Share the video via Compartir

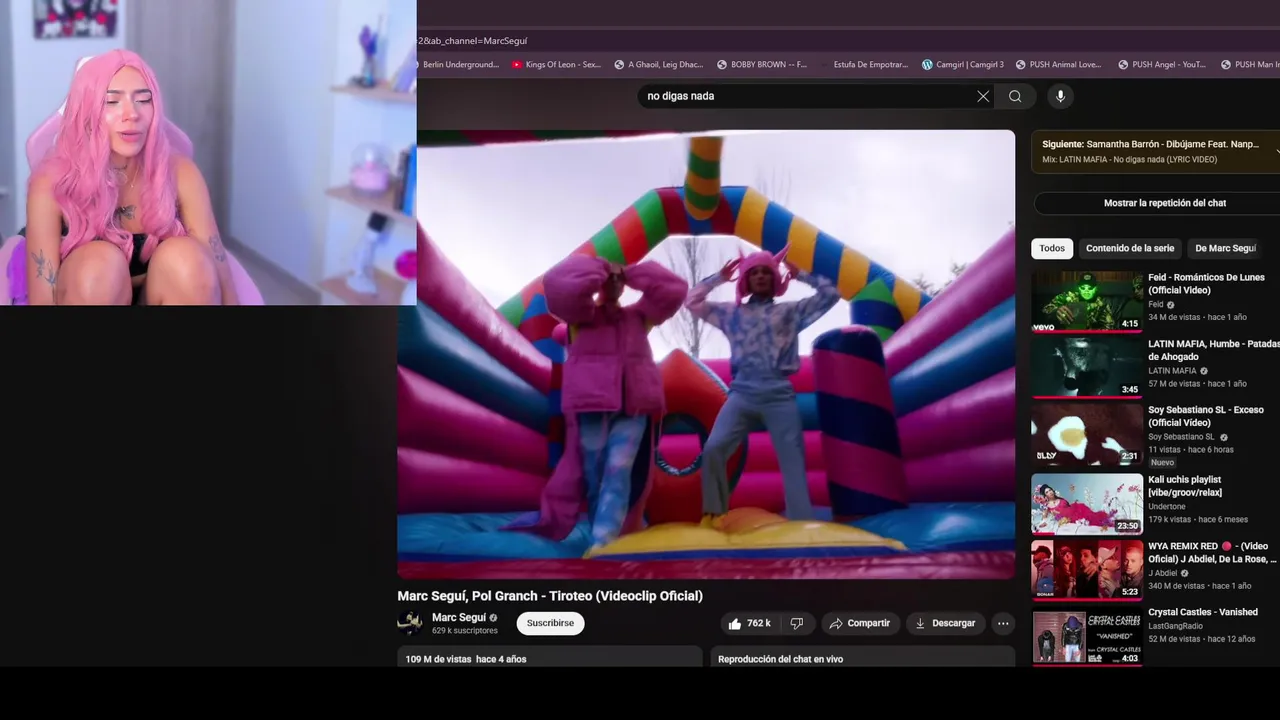click(859, 623)
